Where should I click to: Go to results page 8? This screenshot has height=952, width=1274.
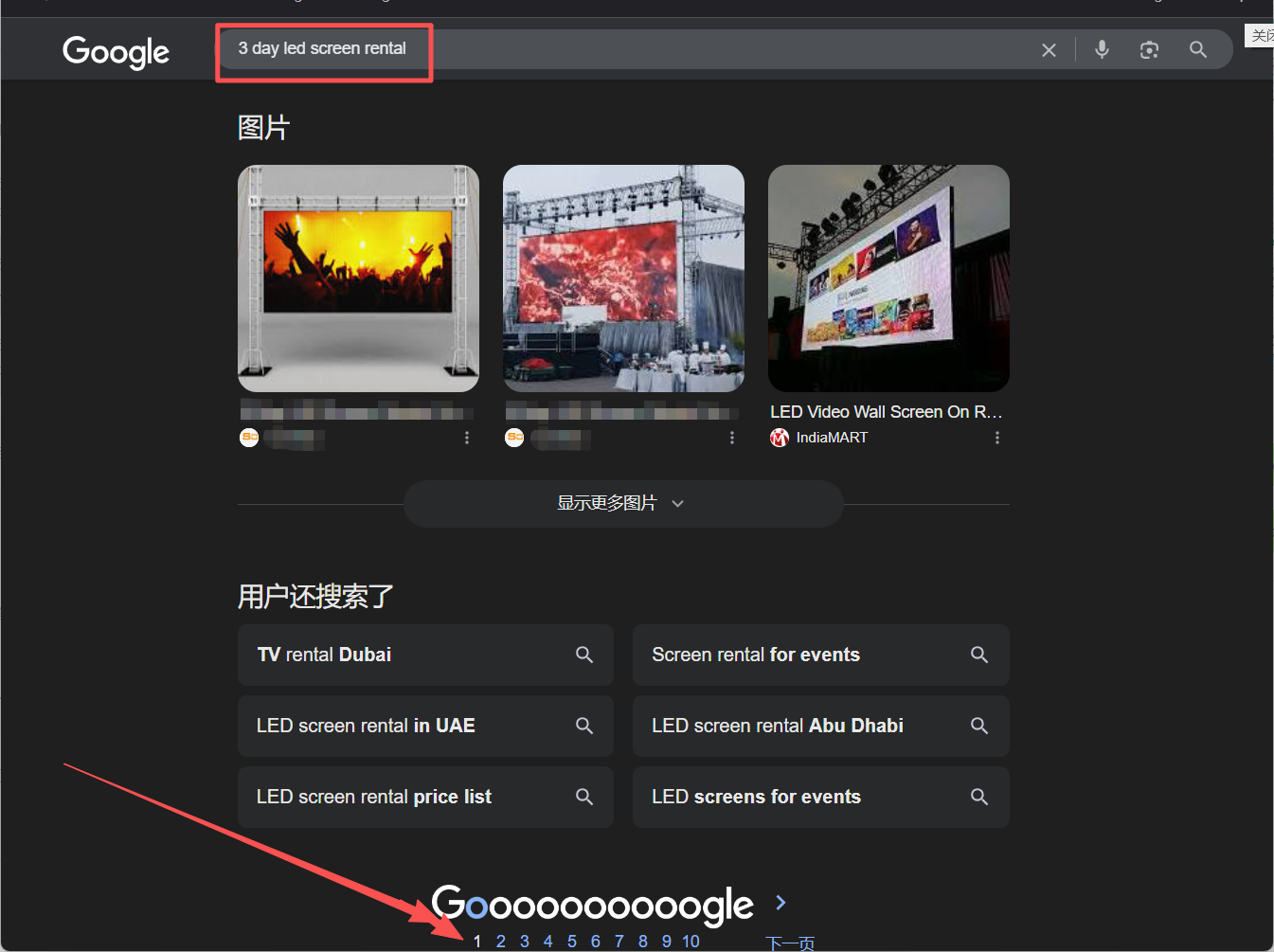(x=643, y=942)
